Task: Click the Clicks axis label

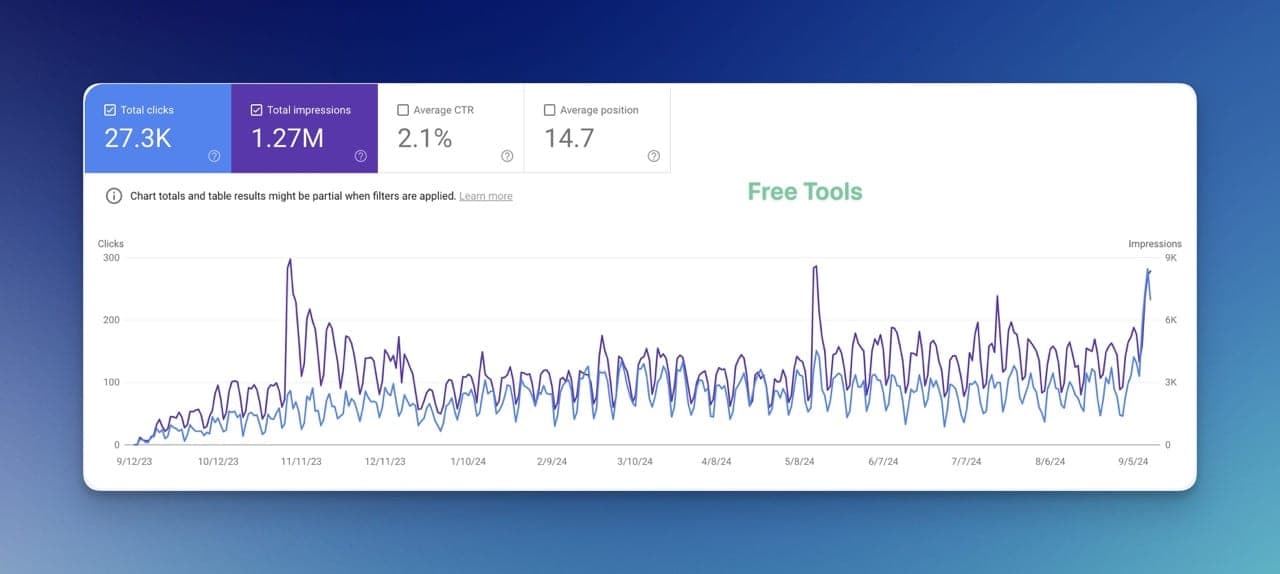Action: [x=110, y=244]
